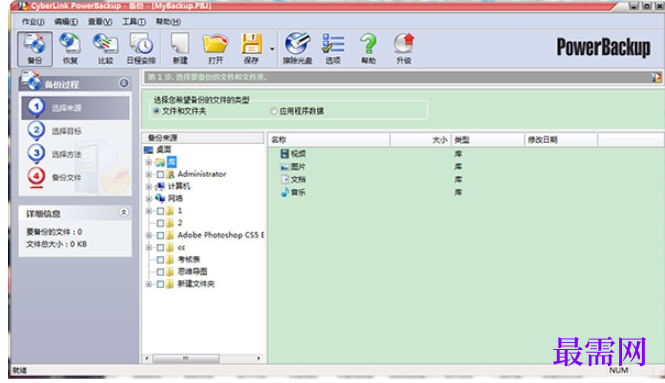
Task: Check the 思维导图 folder checkbox
Action: point(160,272)
